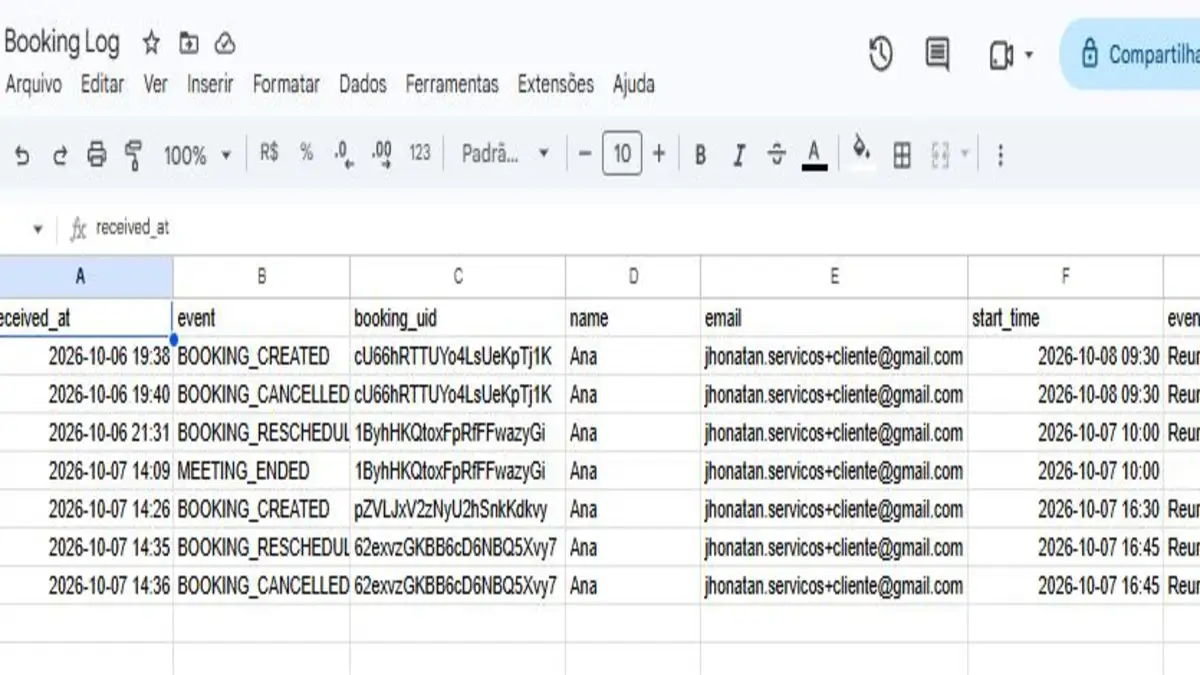This screenshot has height=675, width=1200.
Task: Open the Ajuda menu
Action: (x=634, y=84)
